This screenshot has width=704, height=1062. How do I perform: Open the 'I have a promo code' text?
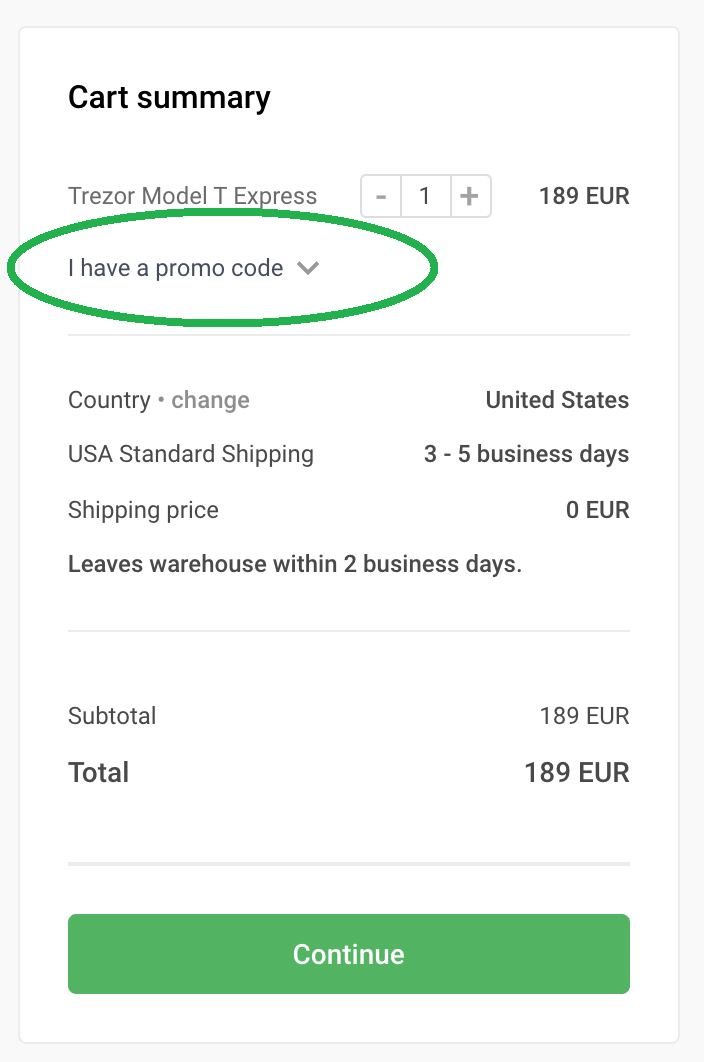click(175, 268)
